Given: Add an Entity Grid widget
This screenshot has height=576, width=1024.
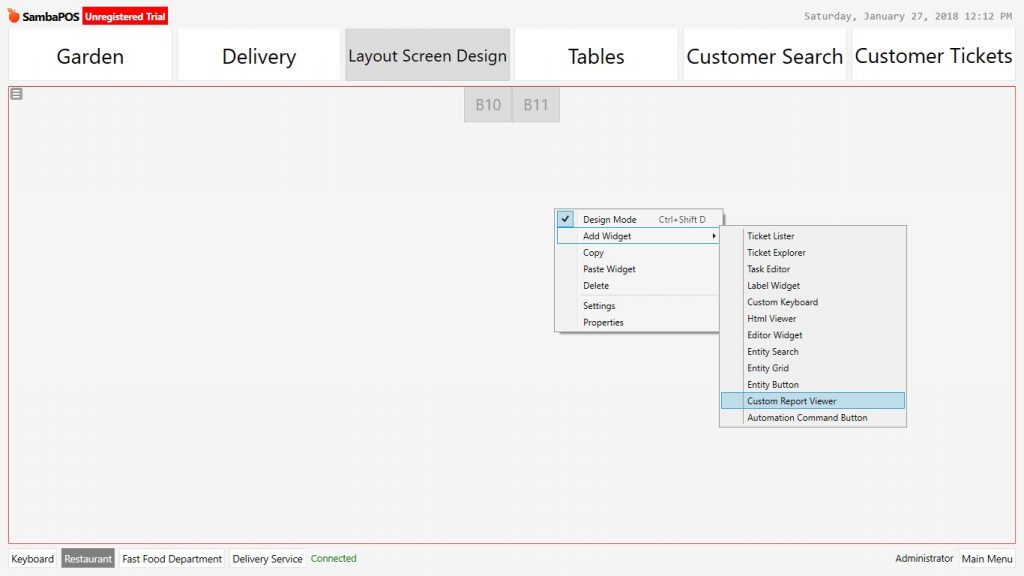Looking at the screenshot, I should tap(813, 368).
